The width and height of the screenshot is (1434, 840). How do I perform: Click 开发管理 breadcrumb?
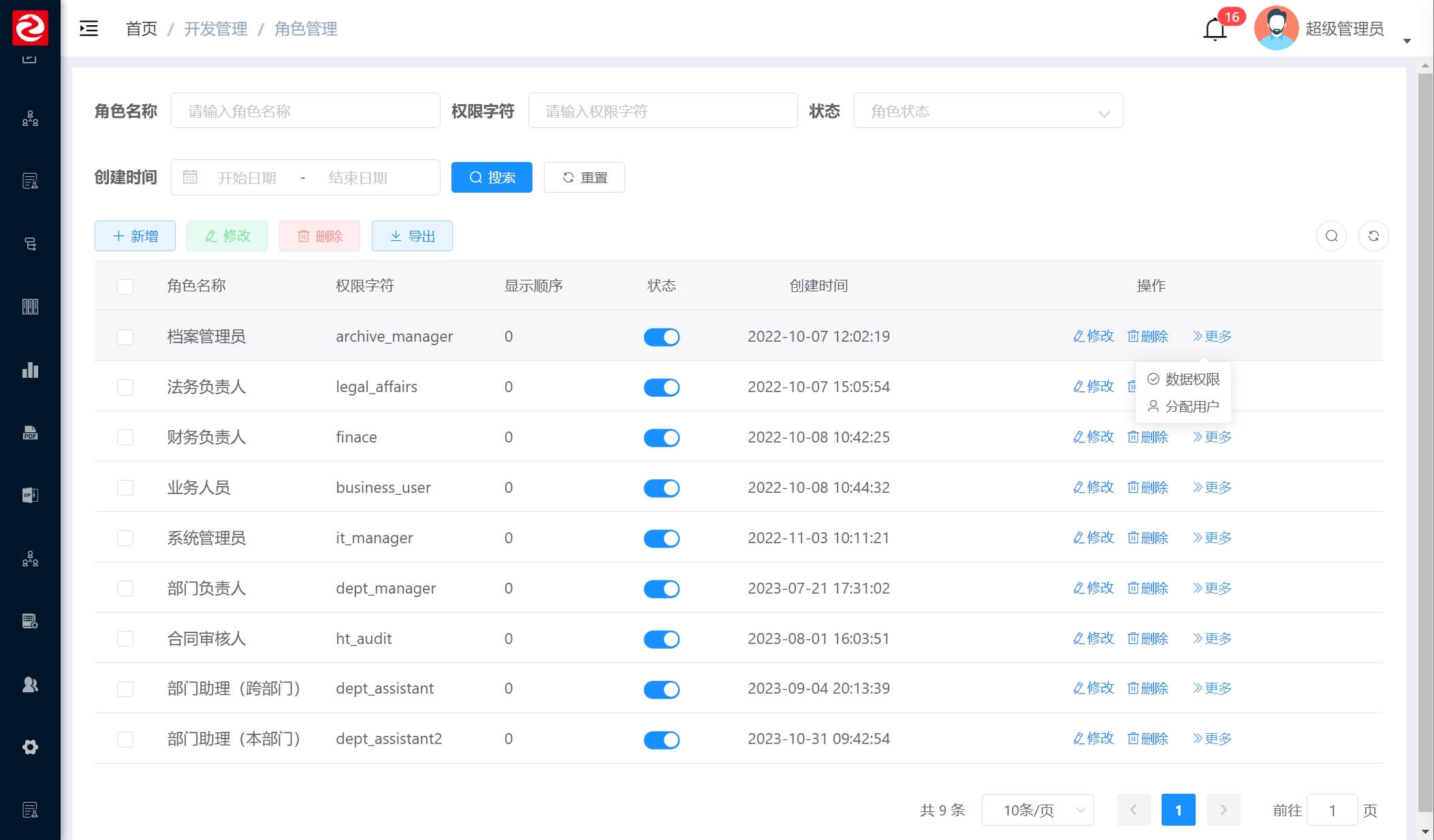[x=216, y=29]
